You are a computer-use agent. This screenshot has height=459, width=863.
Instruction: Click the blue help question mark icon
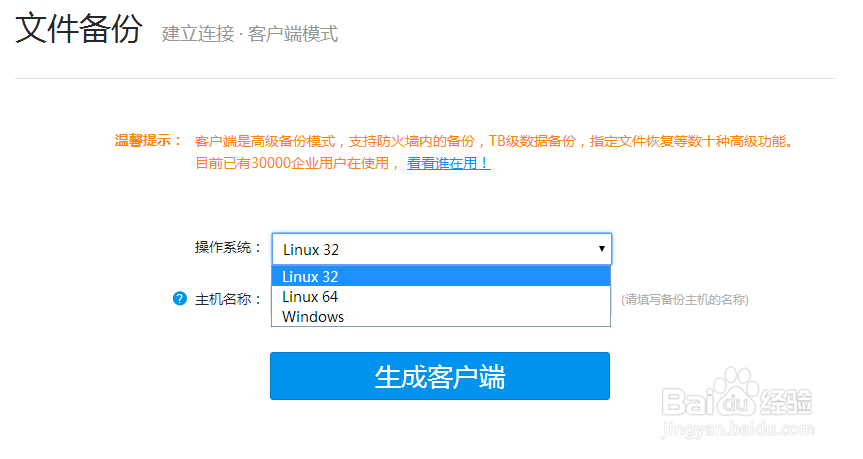(x=180, y=298)
